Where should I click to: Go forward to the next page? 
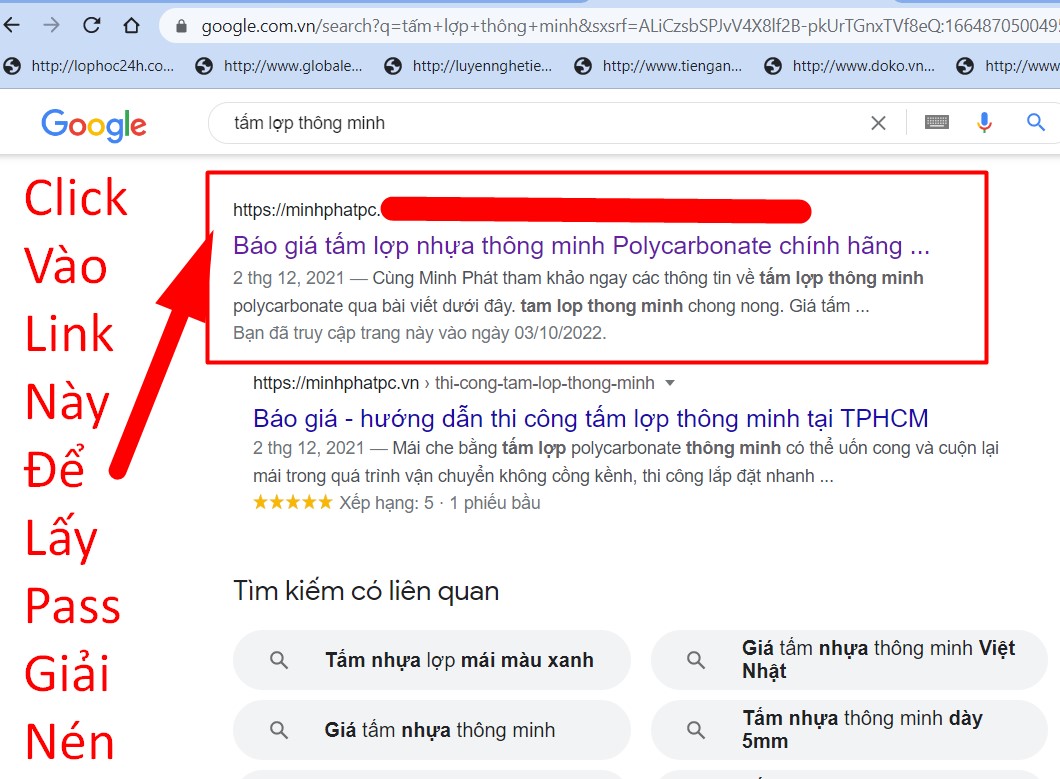[51, 26]
